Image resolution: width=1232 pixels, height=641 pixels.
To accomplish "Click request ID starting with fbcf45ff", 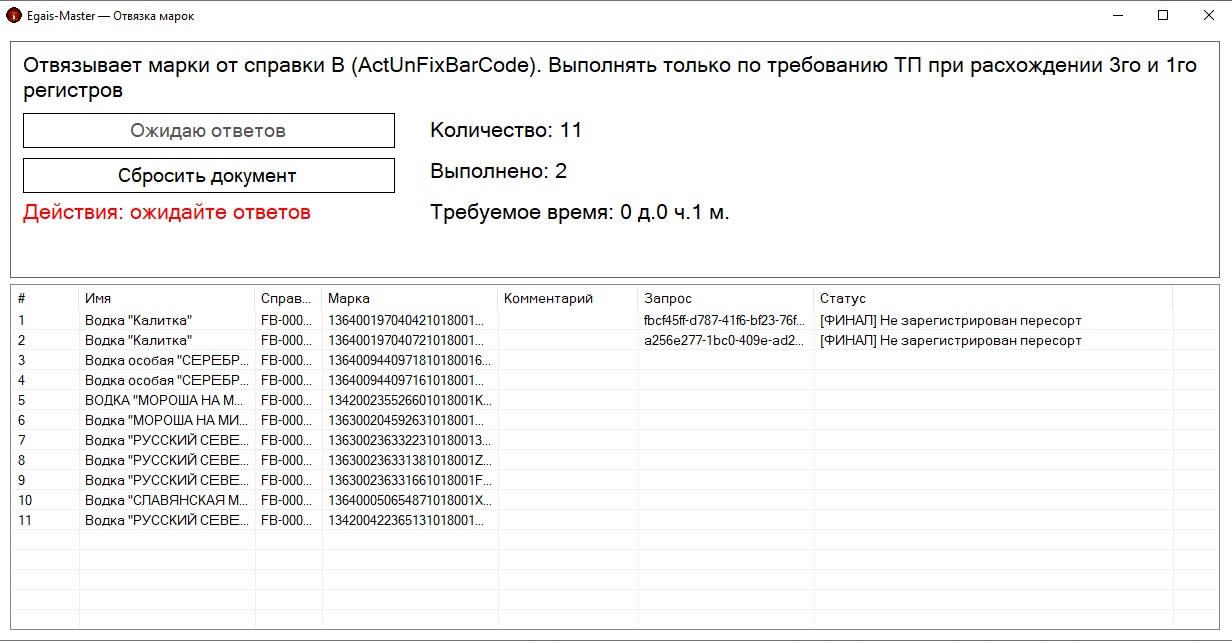I will [x=724, y=321].
